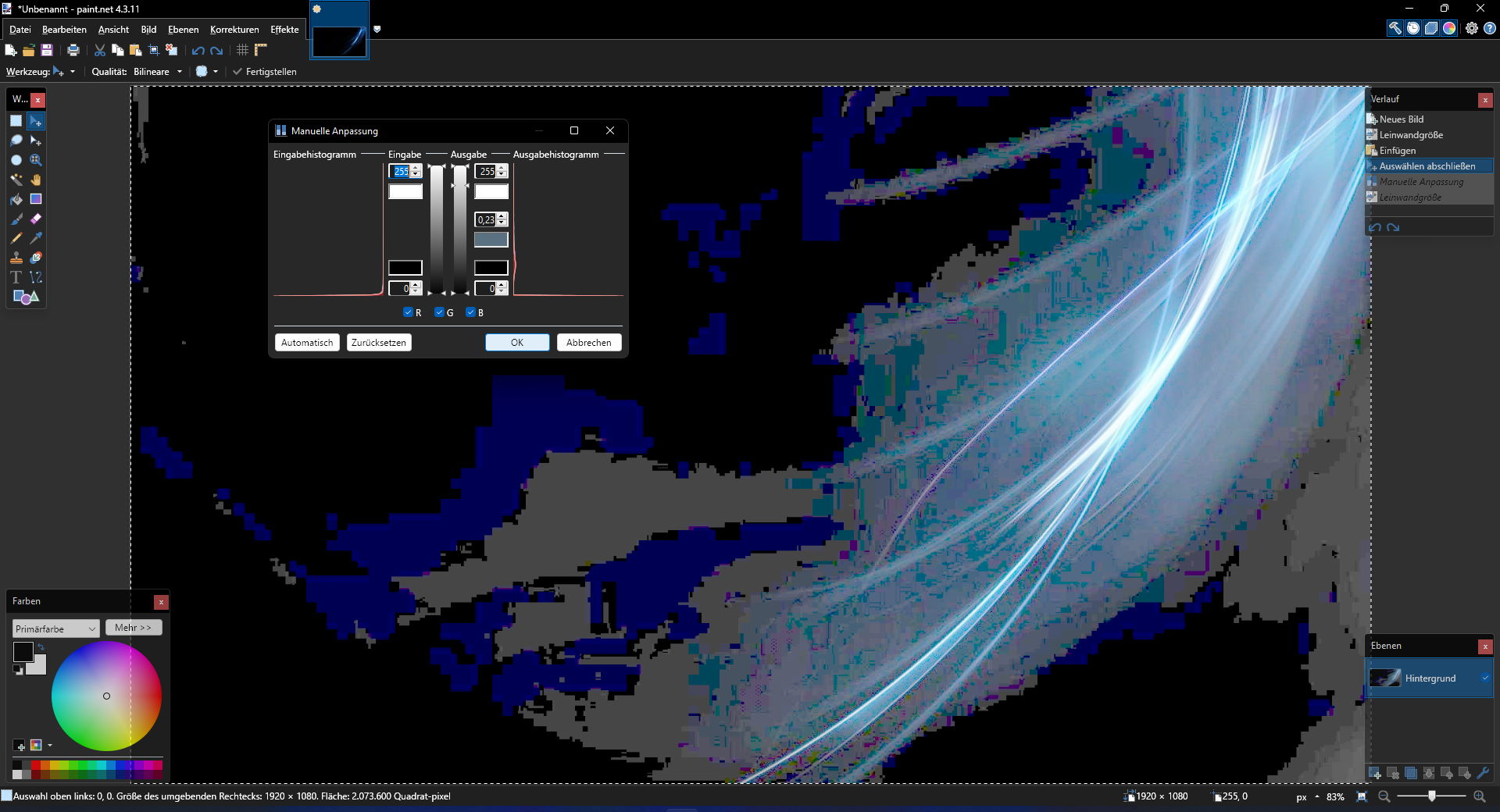Click the Print icon

click(x=73, y=50)
